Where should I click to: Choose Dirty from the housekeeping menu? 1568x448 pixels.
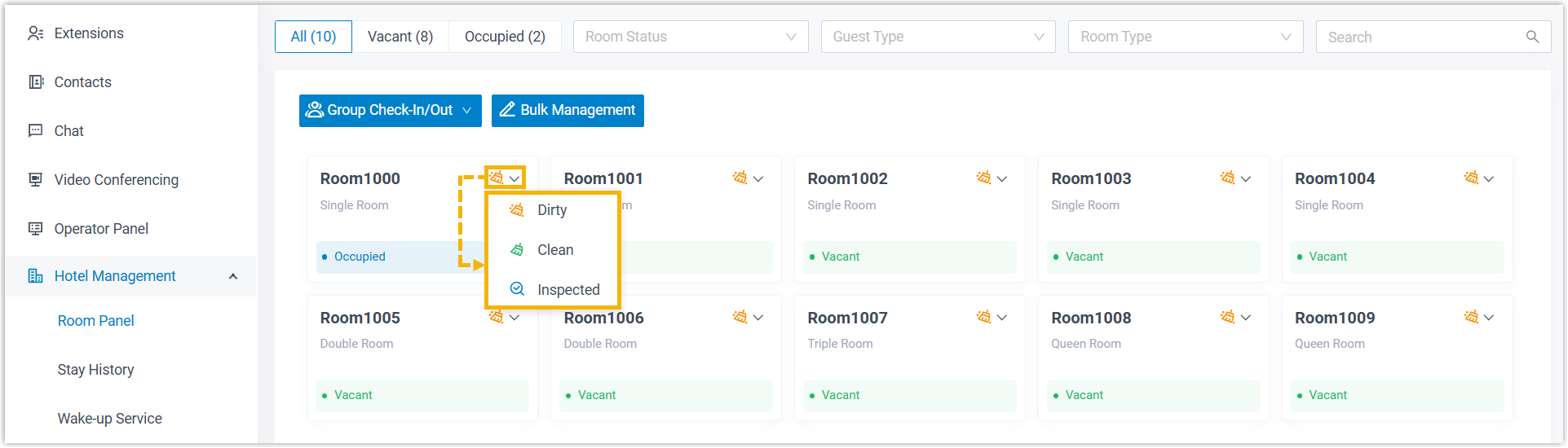point(551,210)
